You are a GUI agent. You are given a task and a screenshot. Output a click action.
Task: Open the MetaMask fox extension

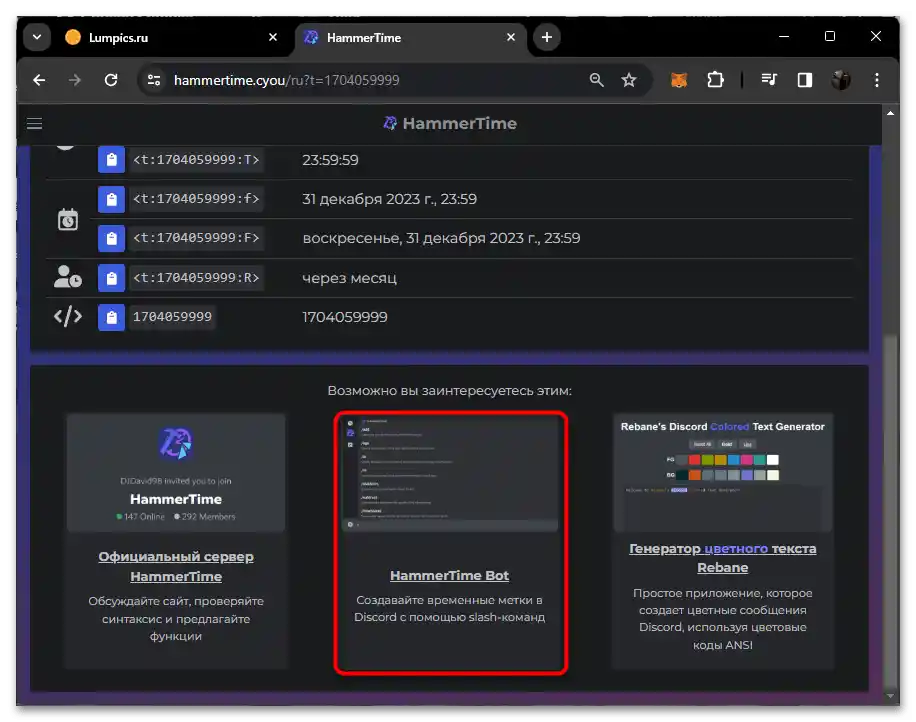(678, 80)
